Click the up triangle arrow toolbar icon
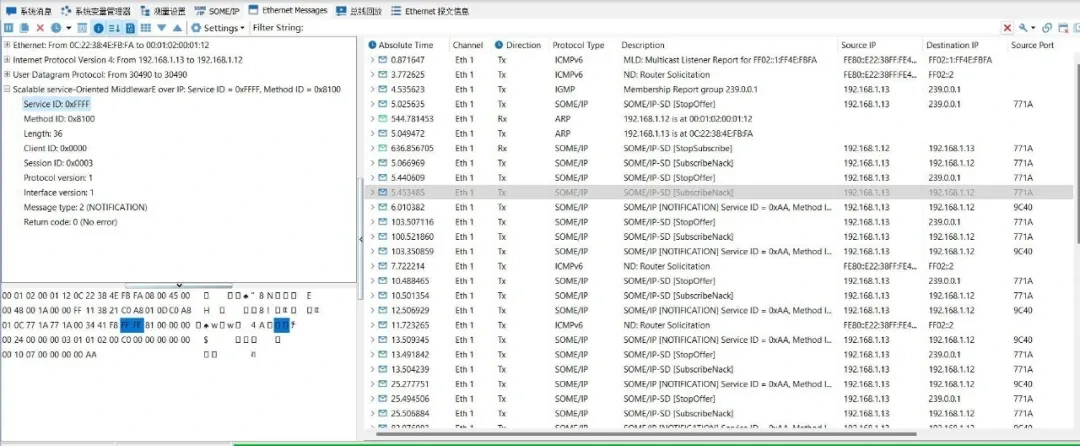Image resolution: width=1080 pixels, height=446 pixels. (x=178, y=28)
